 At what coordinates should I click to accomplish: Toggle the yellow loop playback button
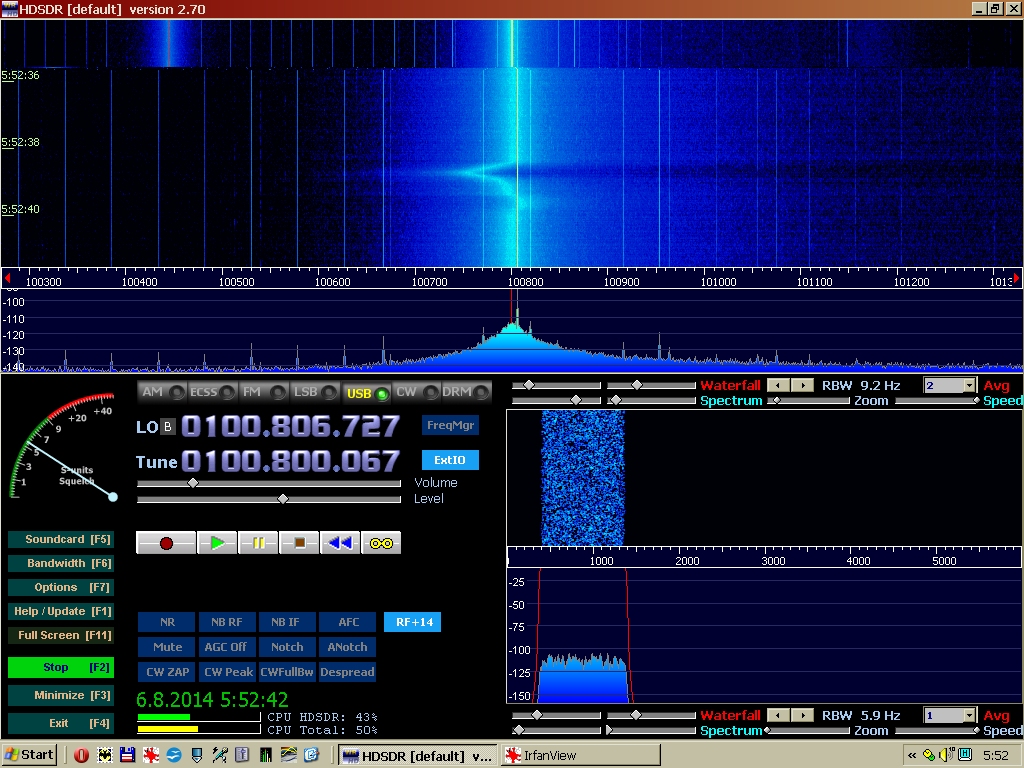381,543
